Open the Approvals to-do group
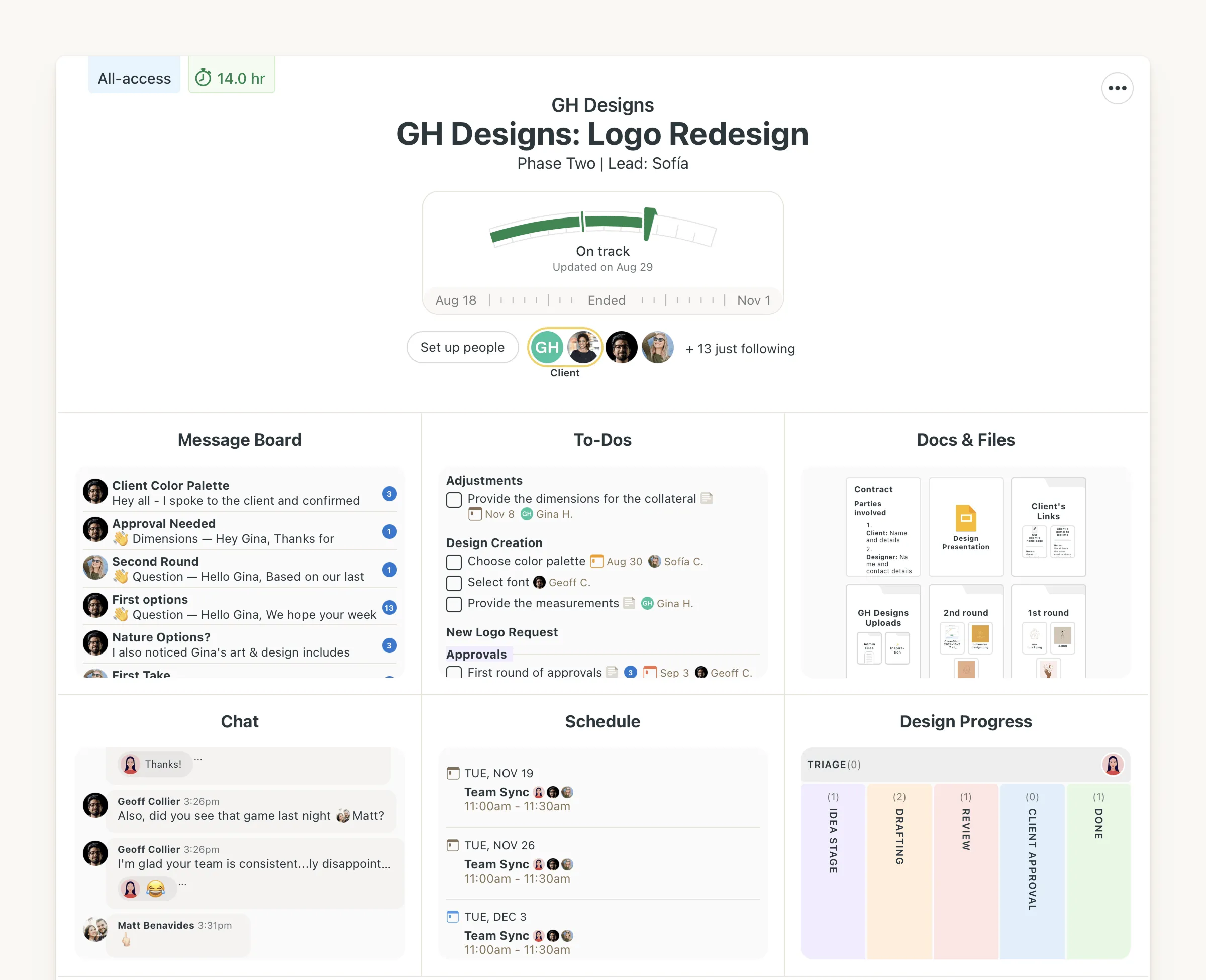 point(476,654)
